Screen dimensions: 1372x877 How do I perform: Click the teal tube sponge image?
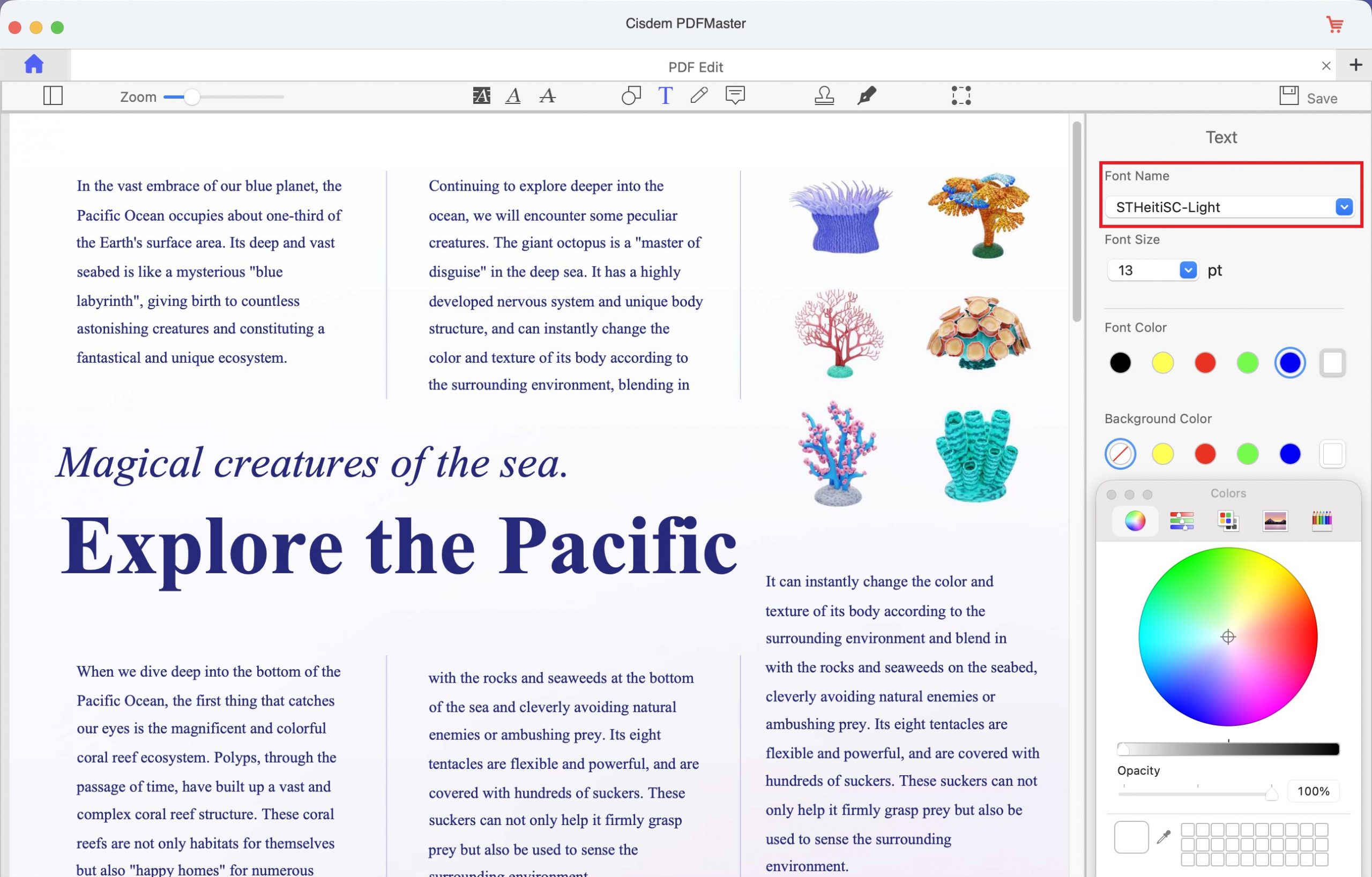[x=977, y=455]
